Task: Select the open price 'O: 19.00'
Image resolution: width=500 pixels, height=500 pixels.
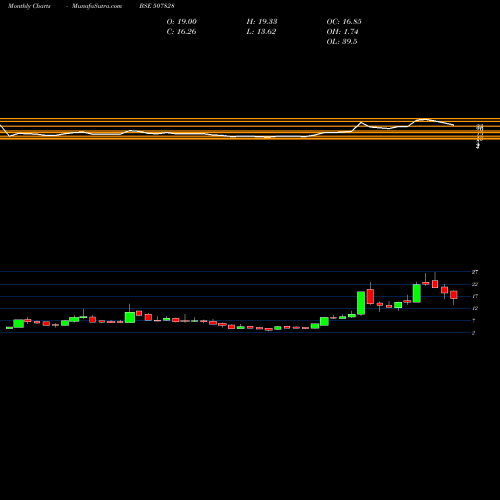Action: coord(182,22)
